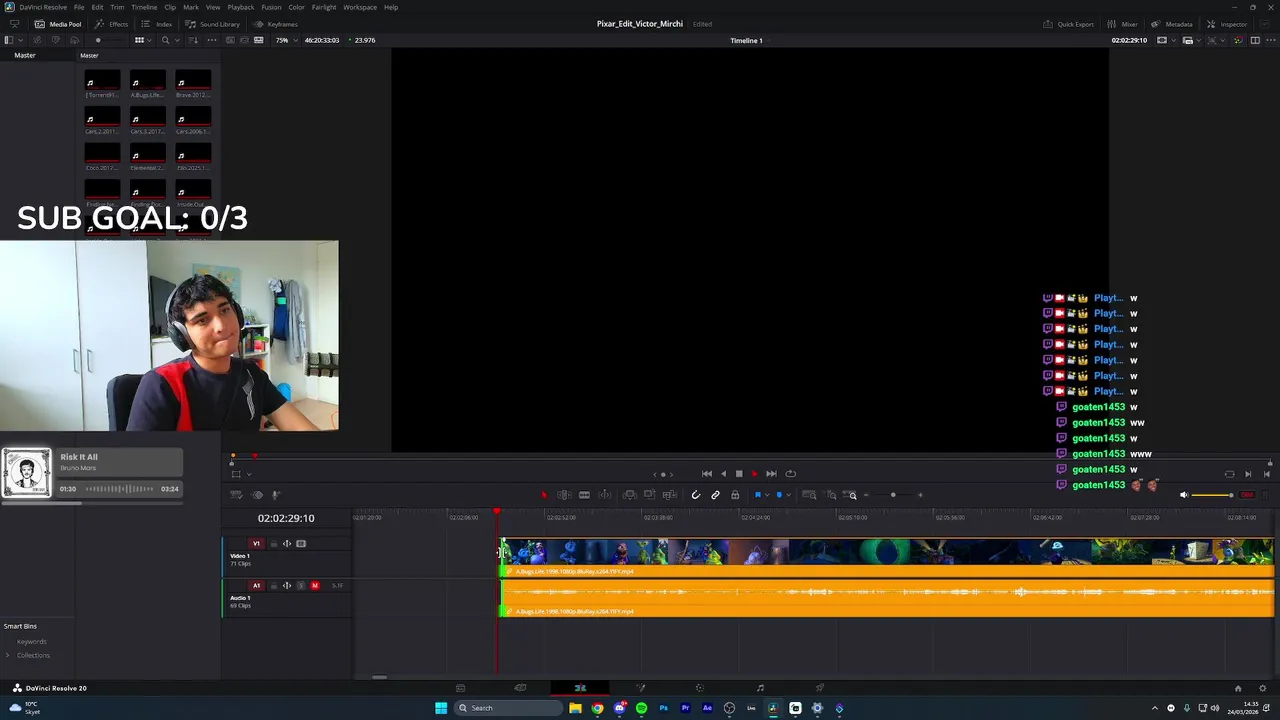Screen dimensions: 1280x720
Task: Select the A.Bugs.Life media pool clip
Action: pyautogui.click(x=147, y=85)
